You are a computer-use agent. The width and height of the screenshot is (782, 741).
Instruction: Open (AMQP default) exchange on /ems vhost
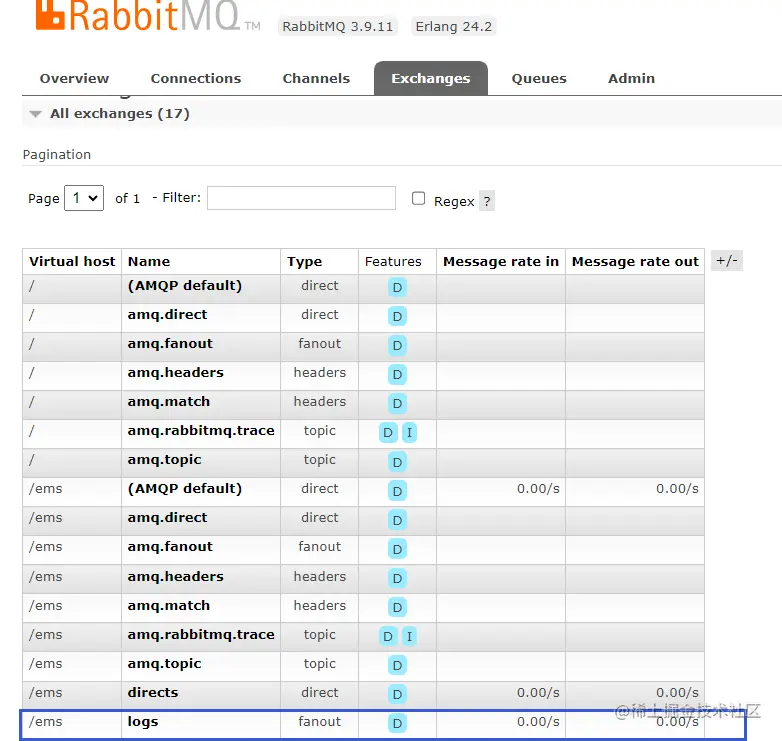point(185,489)
